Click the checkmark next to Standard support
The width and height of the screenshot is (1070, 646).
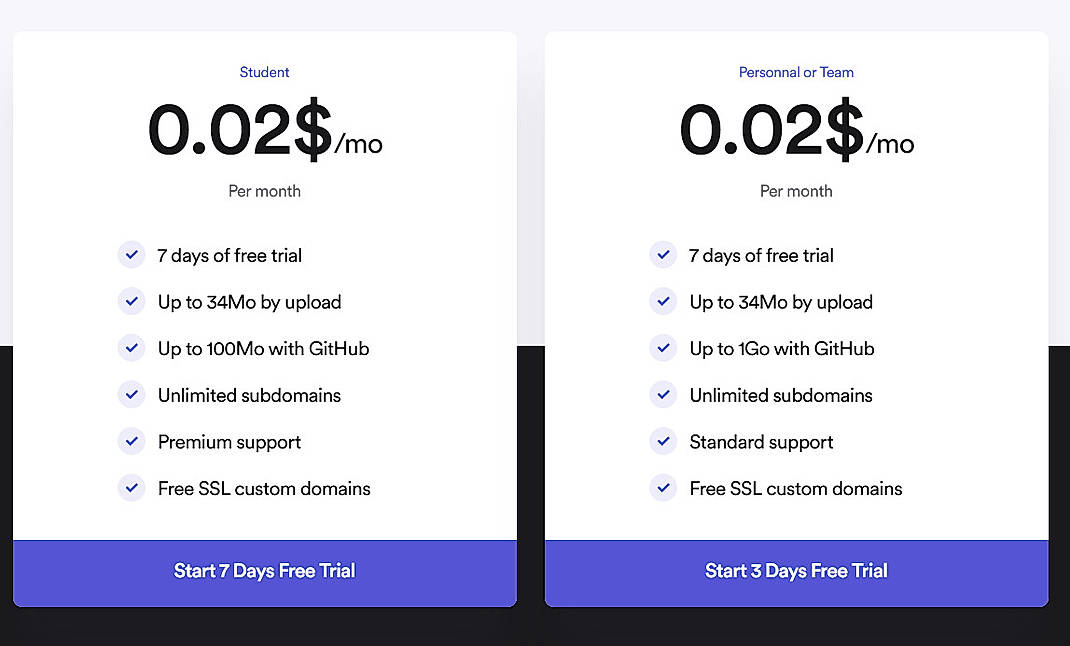point(663,441)
